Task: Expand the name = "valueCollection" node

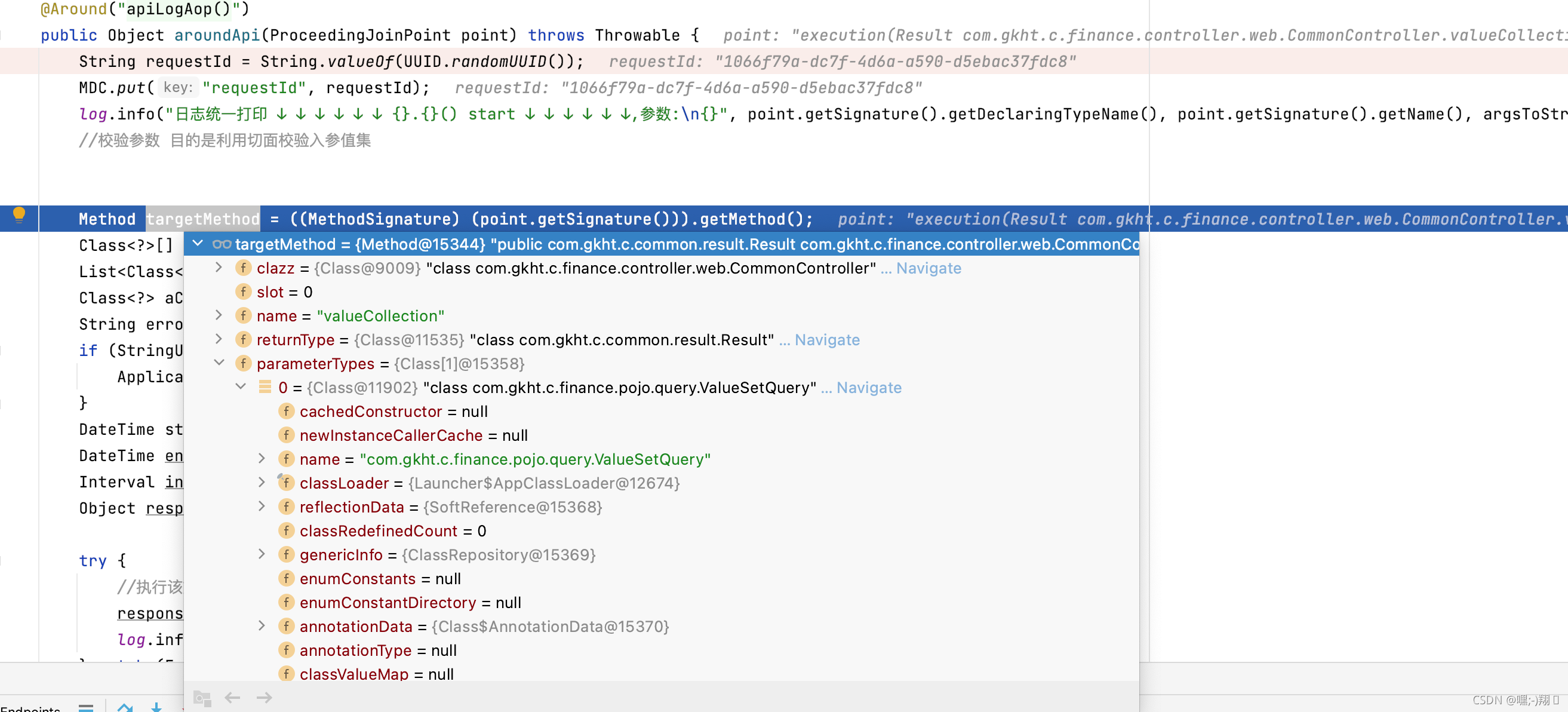Action: [219, 315]
